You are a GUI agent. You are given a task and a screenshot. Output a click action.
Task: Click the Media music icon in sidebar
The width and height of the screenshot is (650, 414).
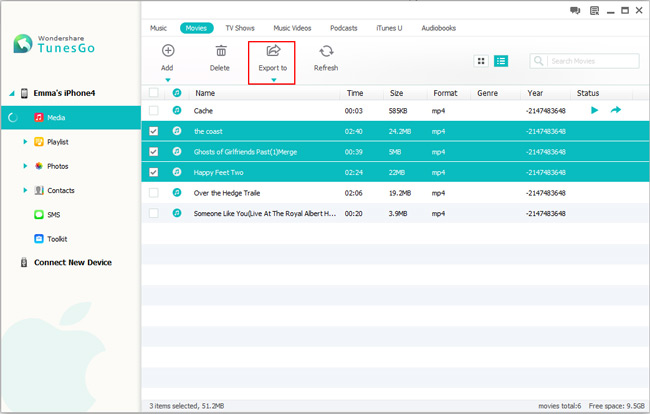tap(39, 117)
